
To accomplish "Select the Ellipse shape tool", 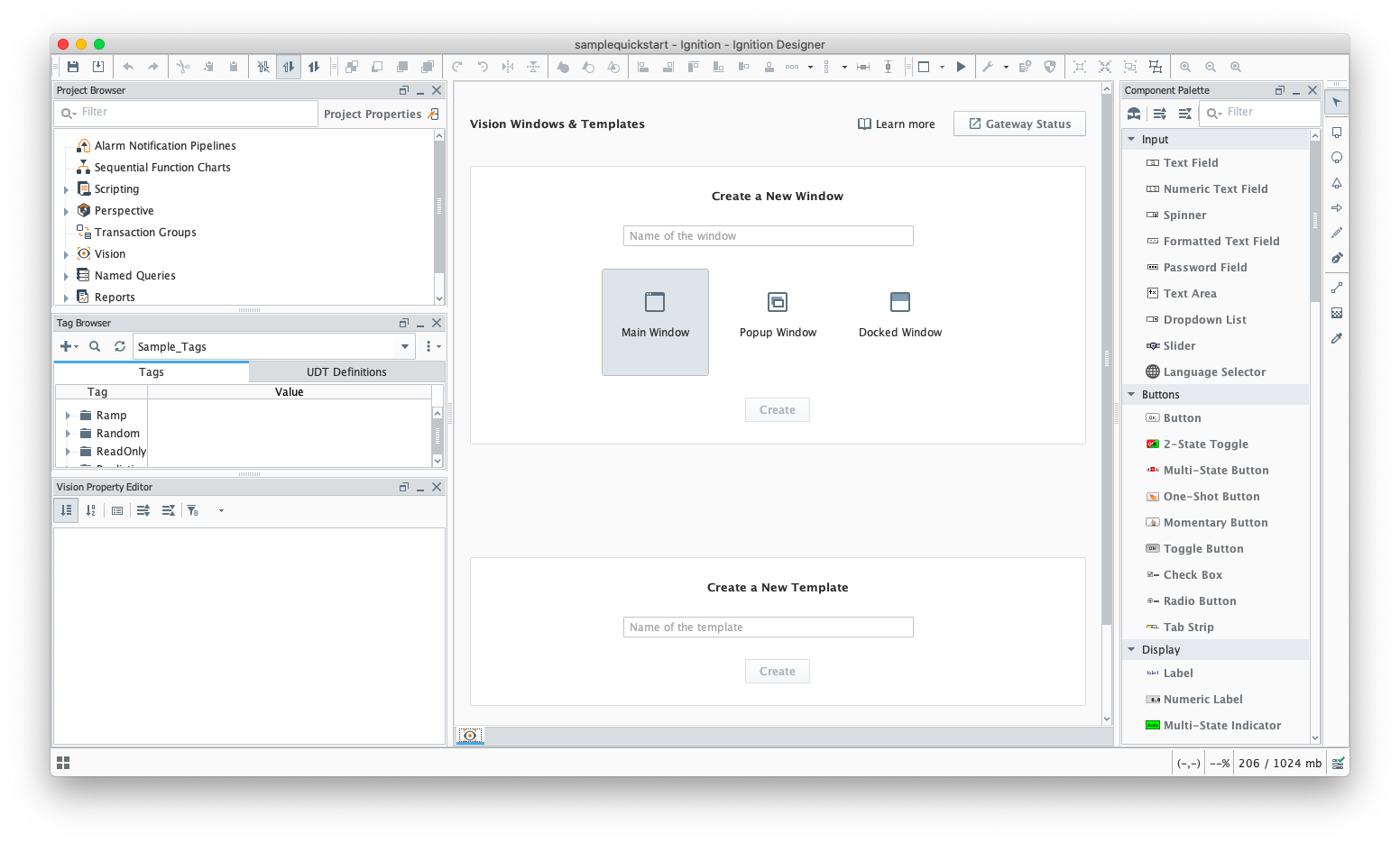I will [1337, 158].
